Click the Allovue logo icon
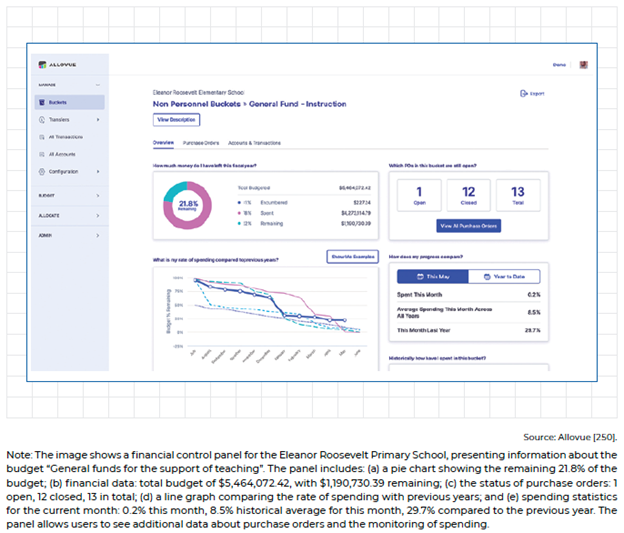Image resolution: width=624 pixels, height=533 pixels. point(41,65)
